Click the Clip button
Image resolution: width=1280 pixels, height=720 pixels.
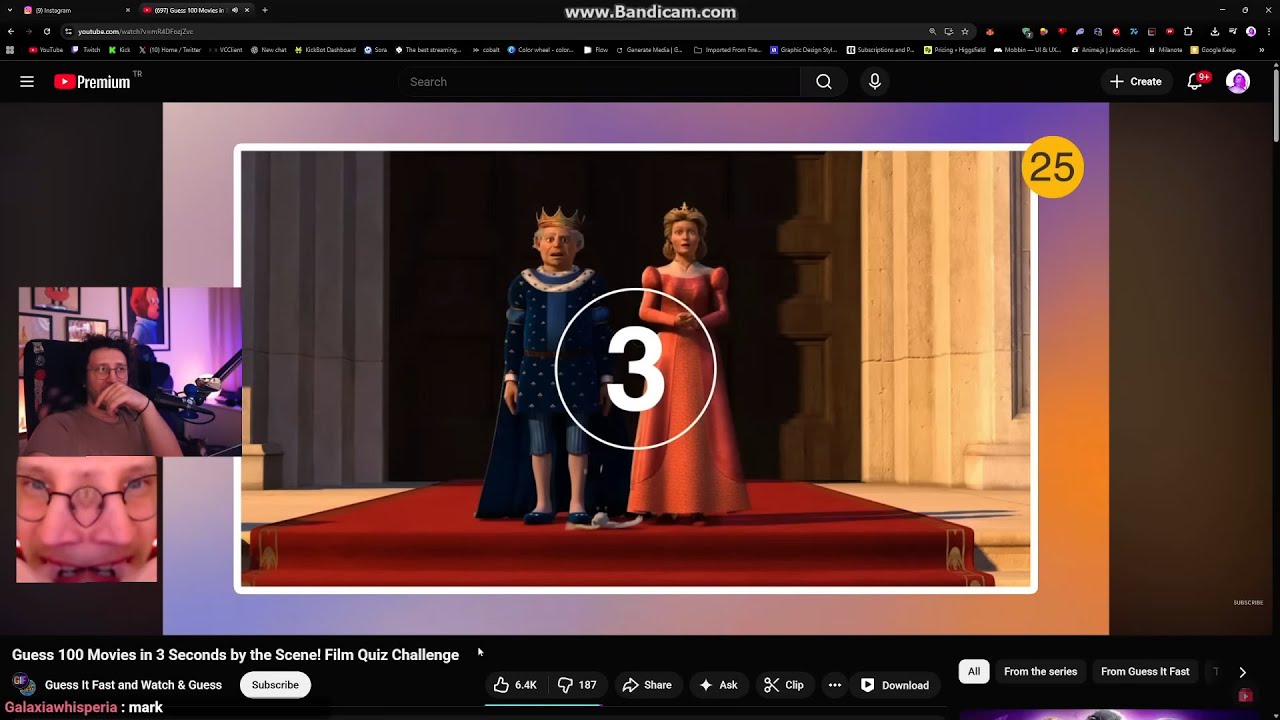pos(784,685)
